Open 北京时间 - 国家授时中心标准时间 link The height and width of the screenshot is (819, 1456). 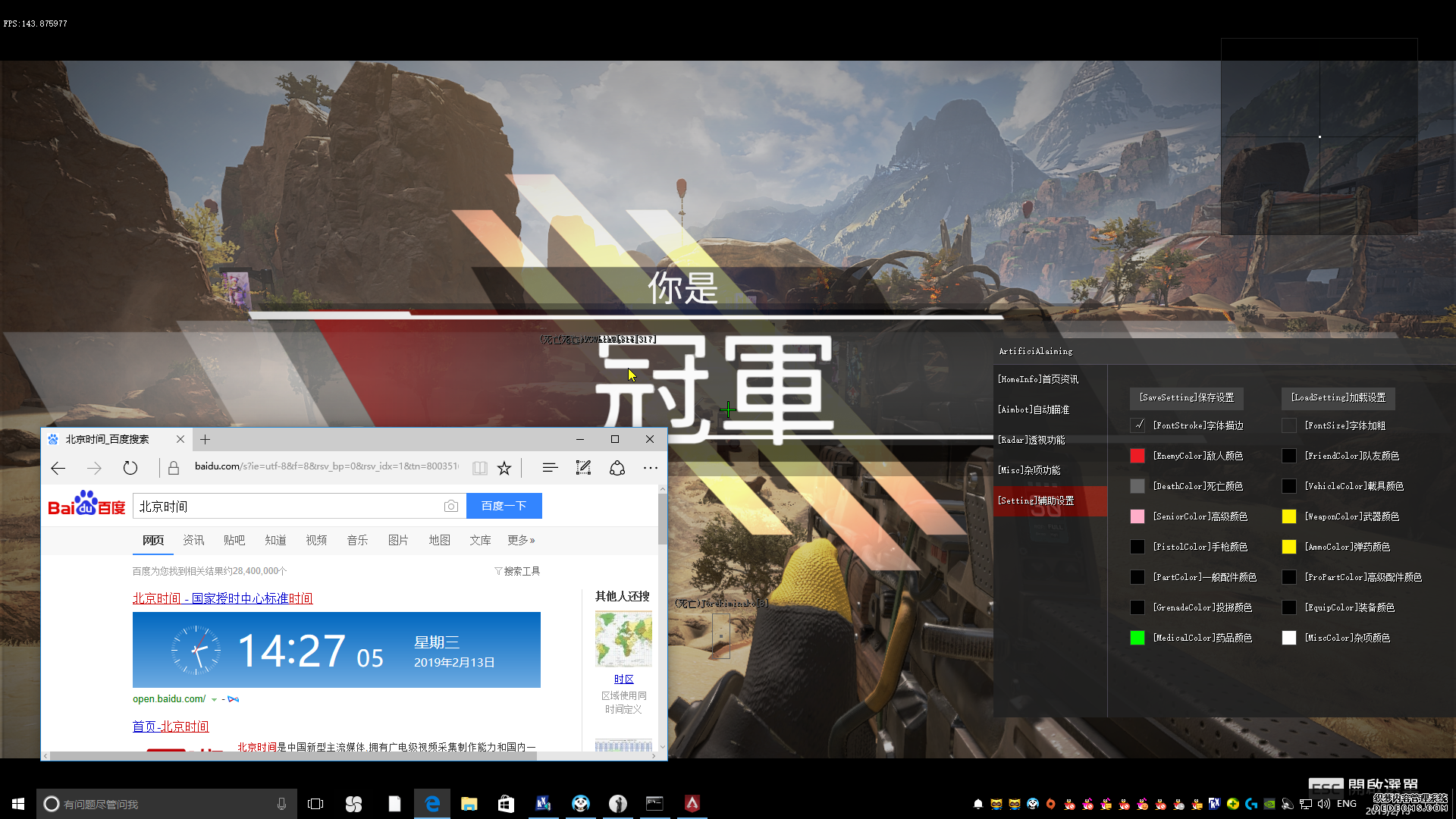coord(222,598)
